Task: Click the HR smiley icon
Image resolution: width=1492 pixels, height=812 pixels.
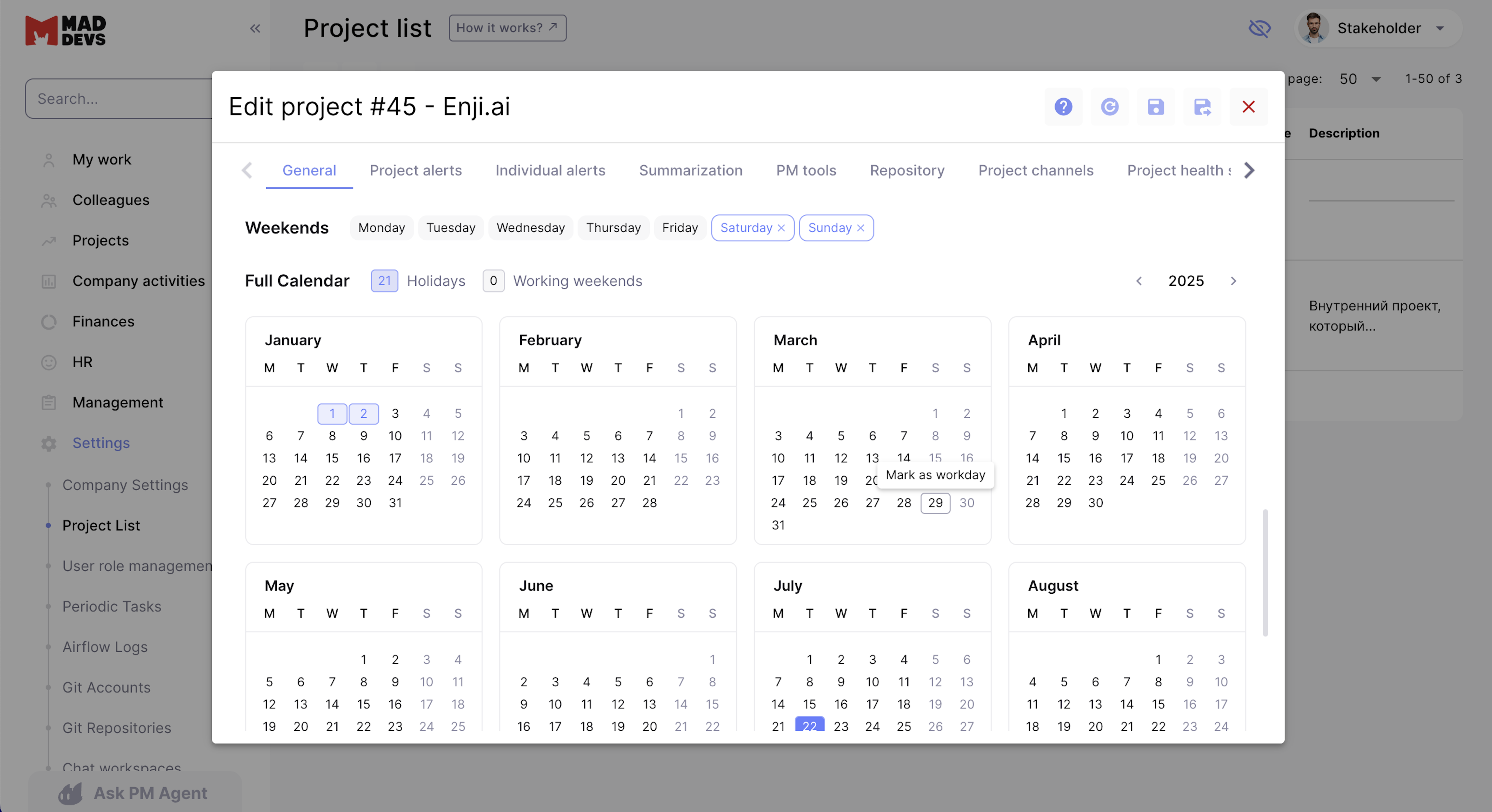Action: 49,362
